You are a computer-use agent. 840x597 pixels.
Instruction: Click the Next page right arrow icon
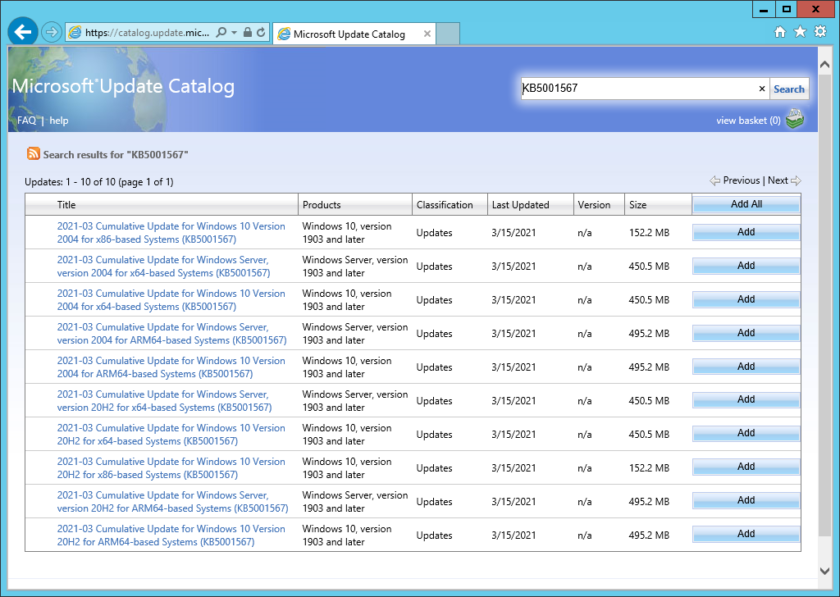(x=796, y=181)
